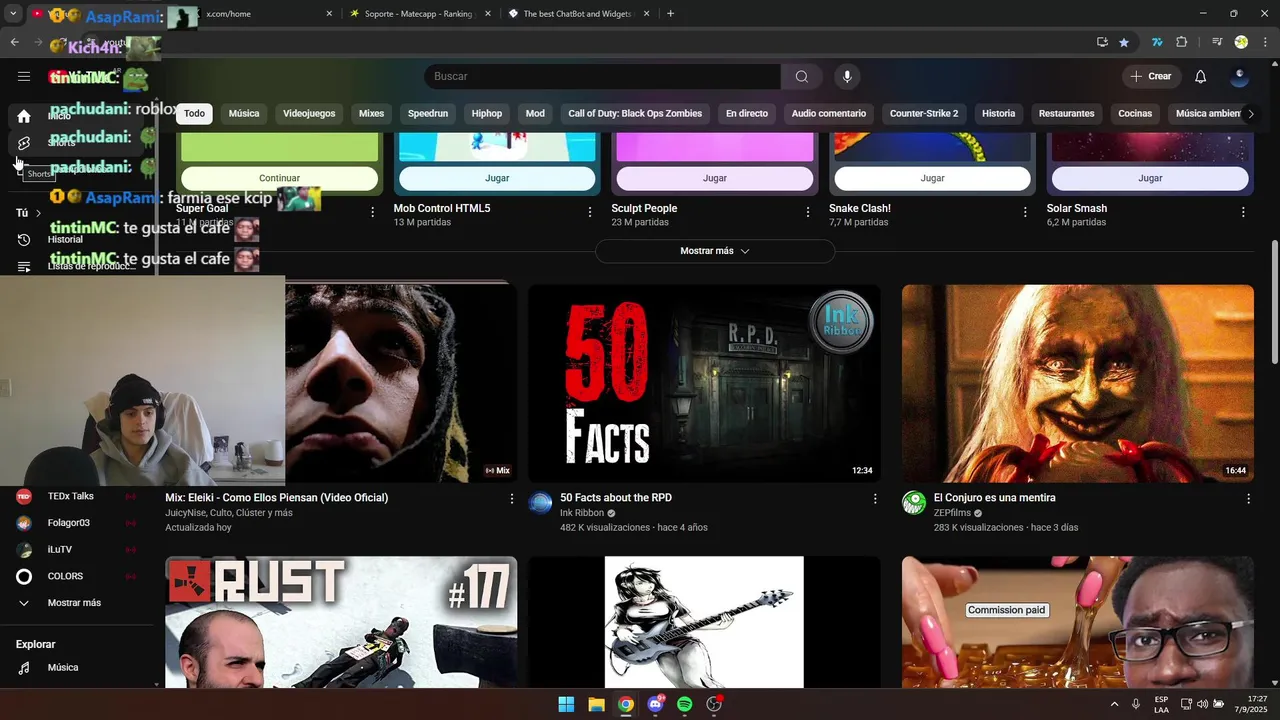Select the Call of Duty: Black Ops Zombies chip
This screenshot has height=720, width=1280.
pos(635,114)
